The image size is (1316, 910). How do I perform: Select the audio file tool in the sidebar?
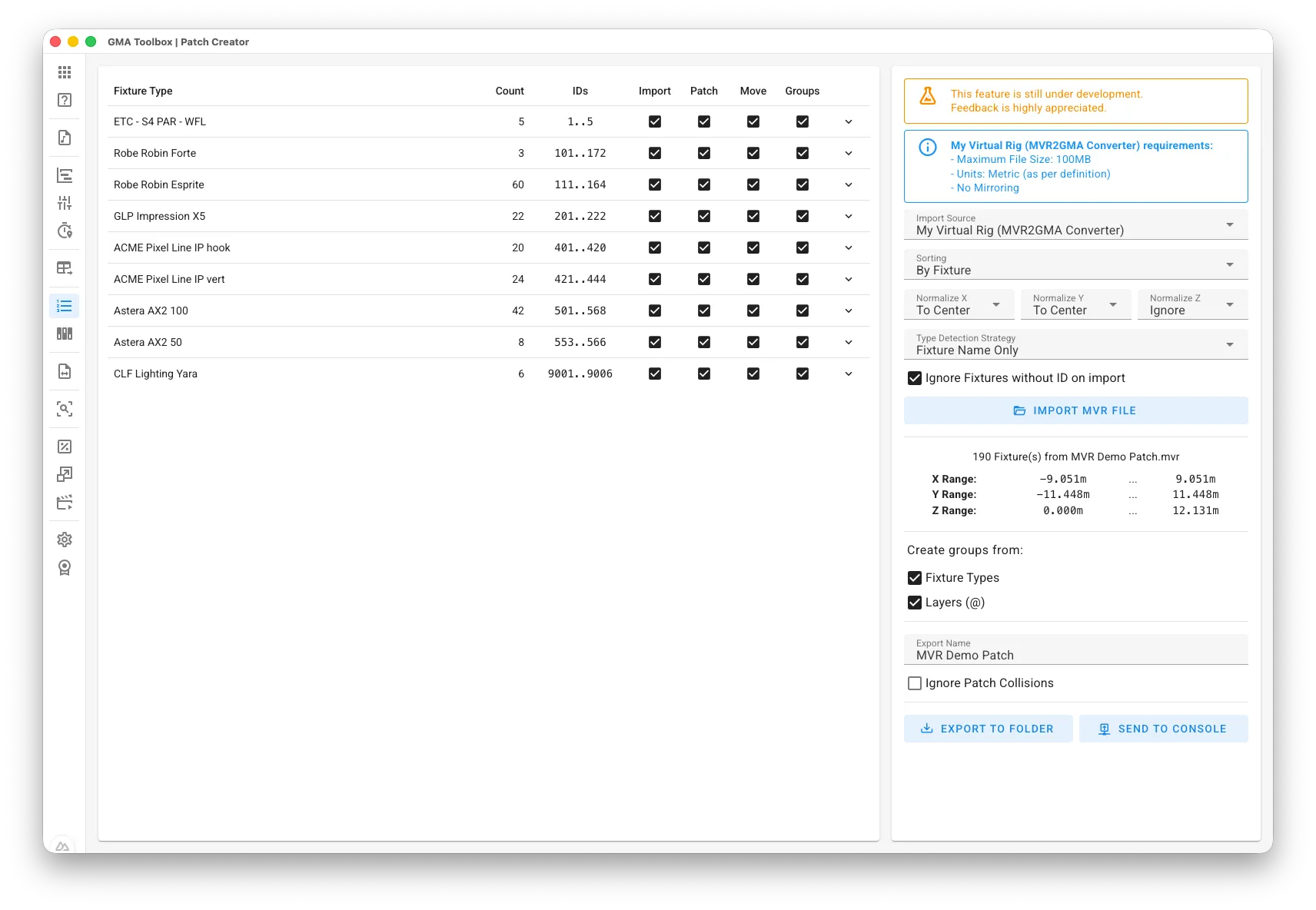pos(65,138)
